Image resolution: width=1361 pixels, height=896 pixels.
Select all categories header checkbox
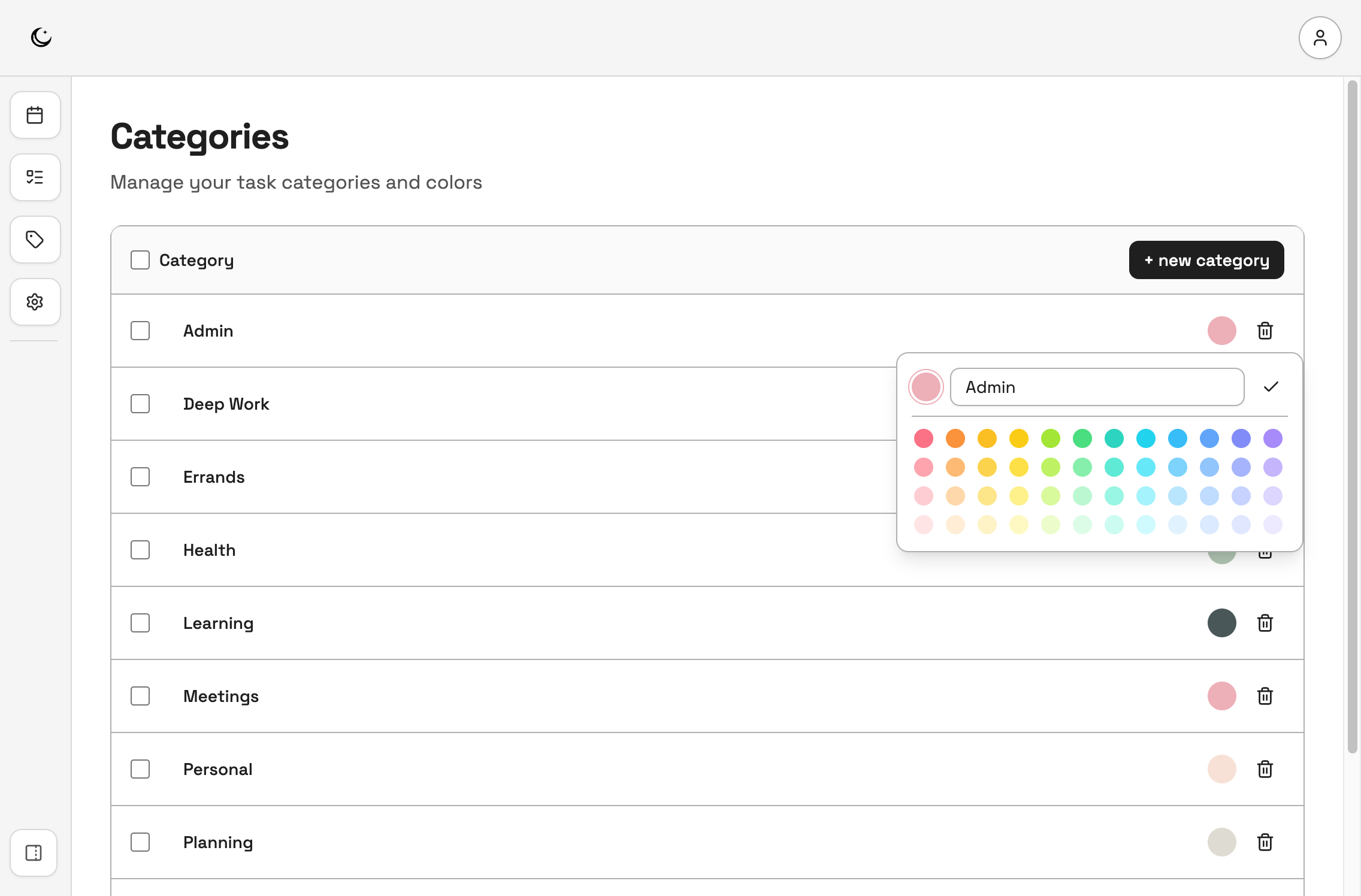140,260
